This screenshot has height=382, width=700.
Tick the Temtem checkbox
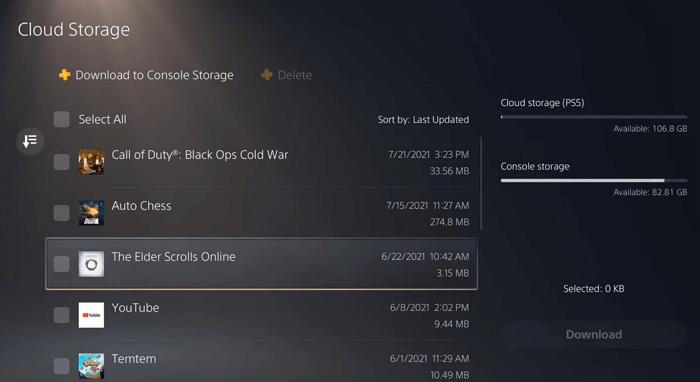point(62,366)
